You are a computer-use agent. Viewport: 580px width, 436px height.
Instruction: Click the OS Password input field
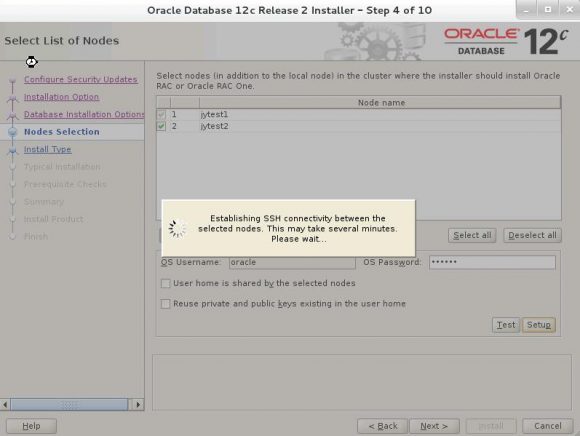(x=492, y=262)
